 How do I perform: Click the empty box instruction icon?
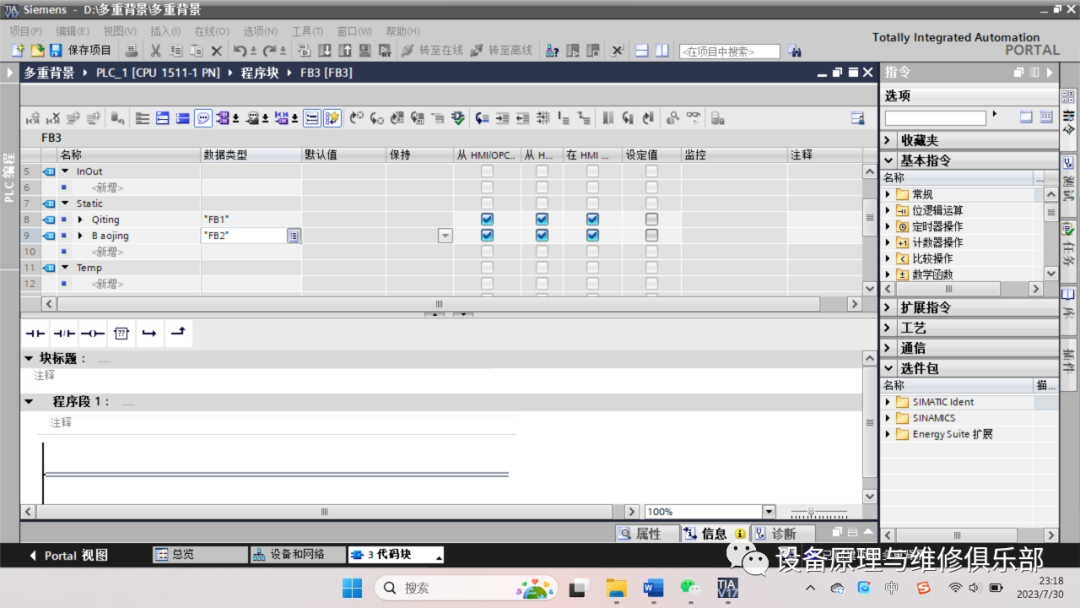[x=121, y=333]
